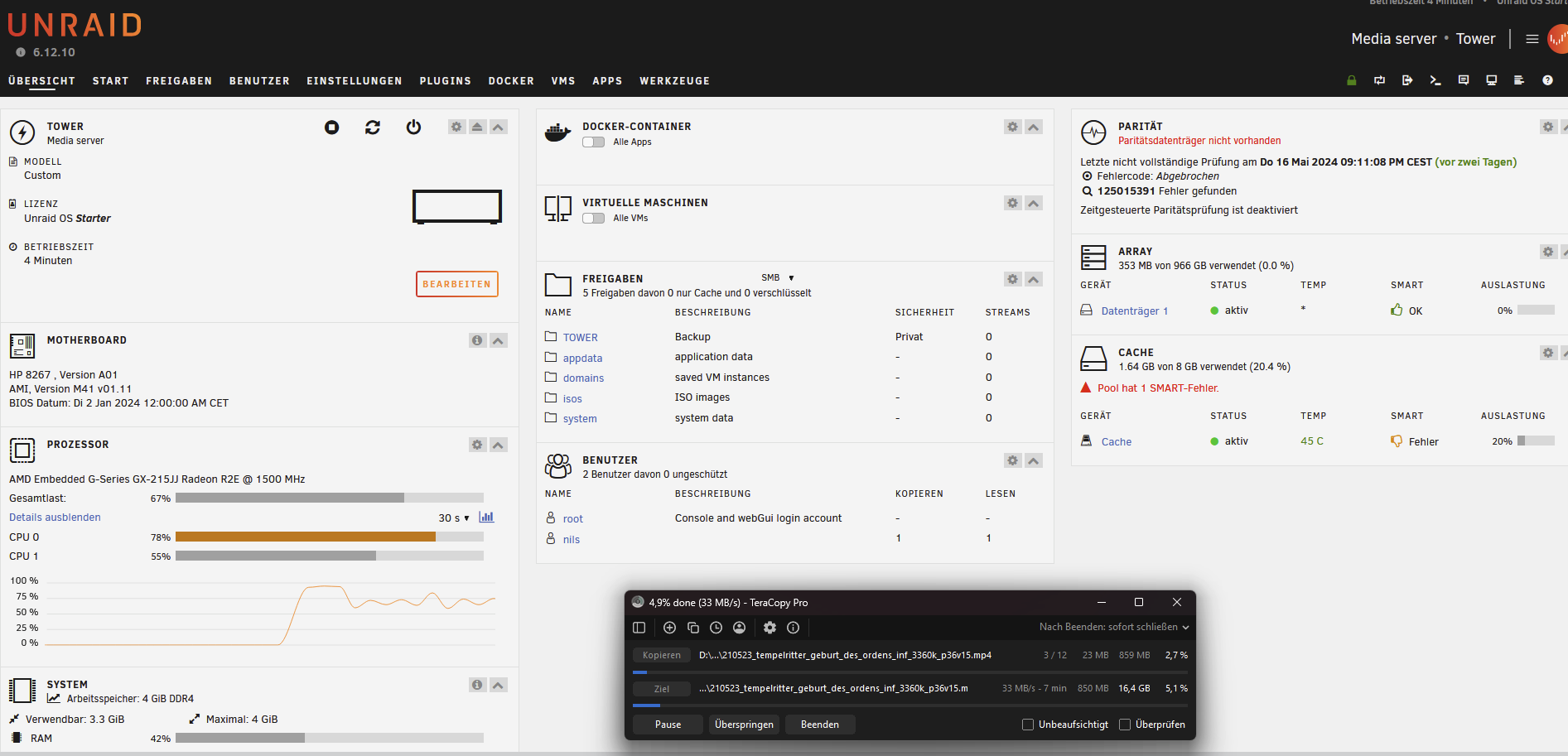Open the help question mark icon
Viewport: 1568px width, 756px height.
1547,80
